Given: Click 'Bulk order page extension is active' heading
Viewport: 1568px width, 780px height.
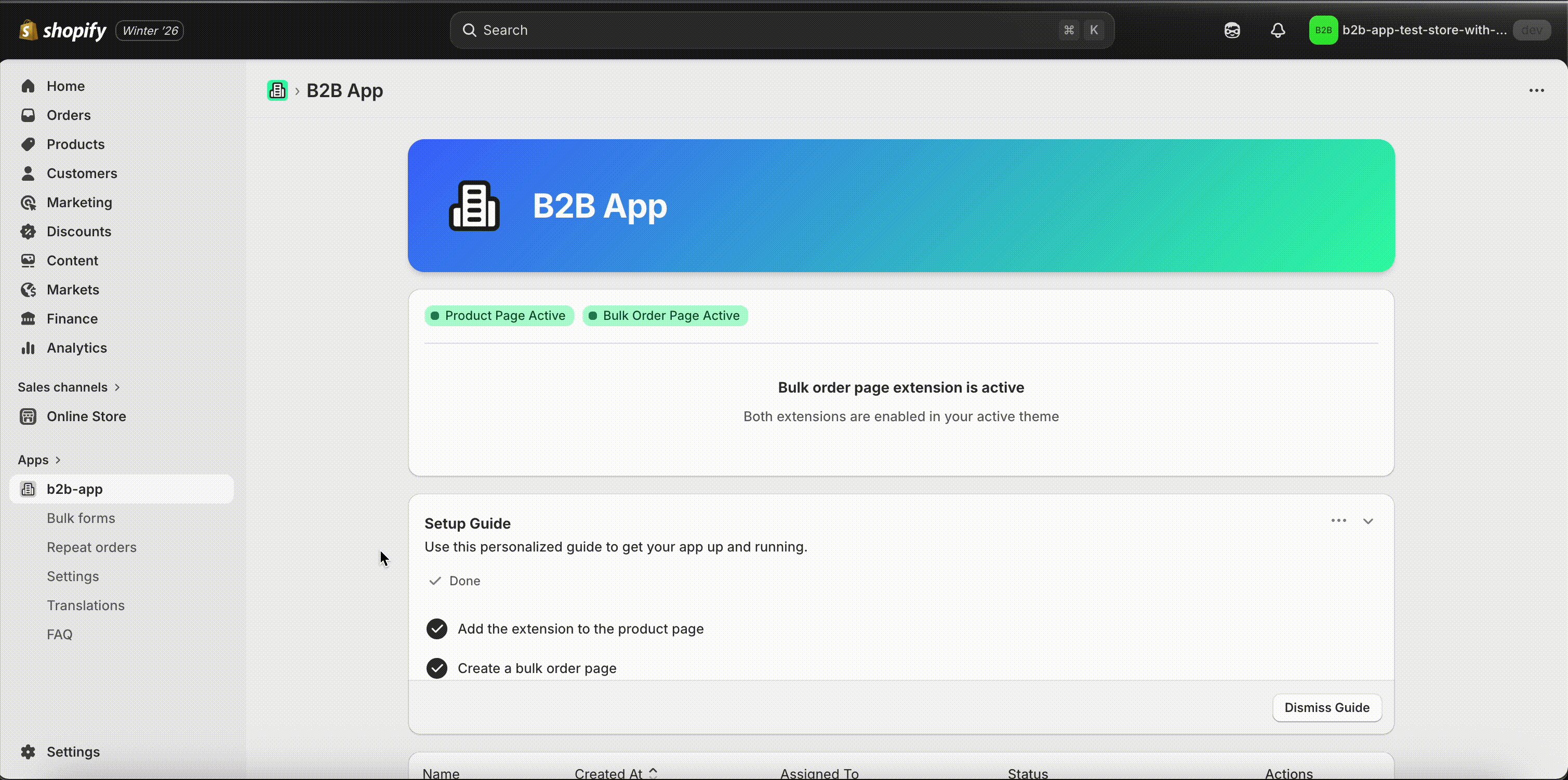Looking at the screenshot, I should point(901,387).
